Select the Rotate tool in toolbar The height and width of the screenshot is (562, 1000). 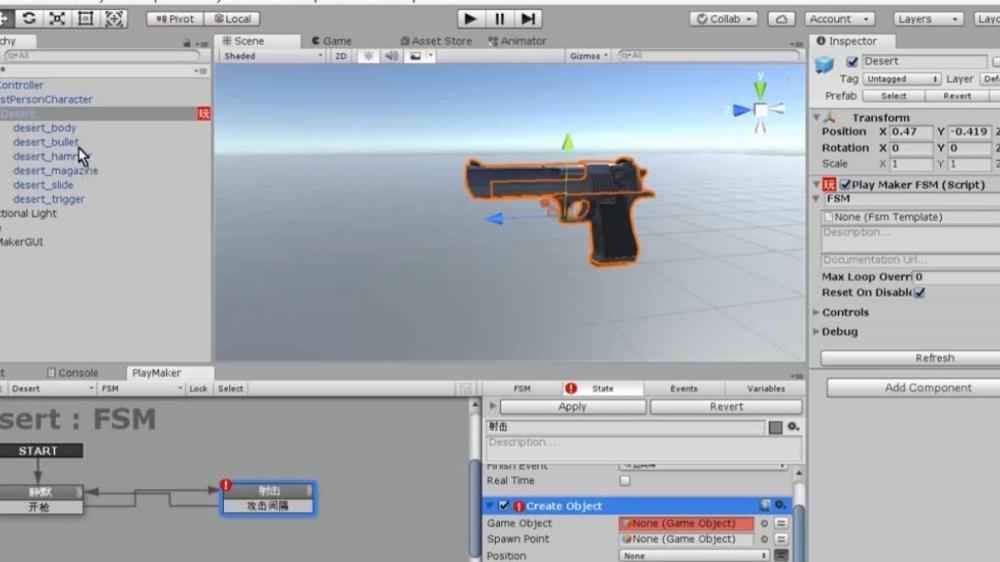(x=29, y=18)
